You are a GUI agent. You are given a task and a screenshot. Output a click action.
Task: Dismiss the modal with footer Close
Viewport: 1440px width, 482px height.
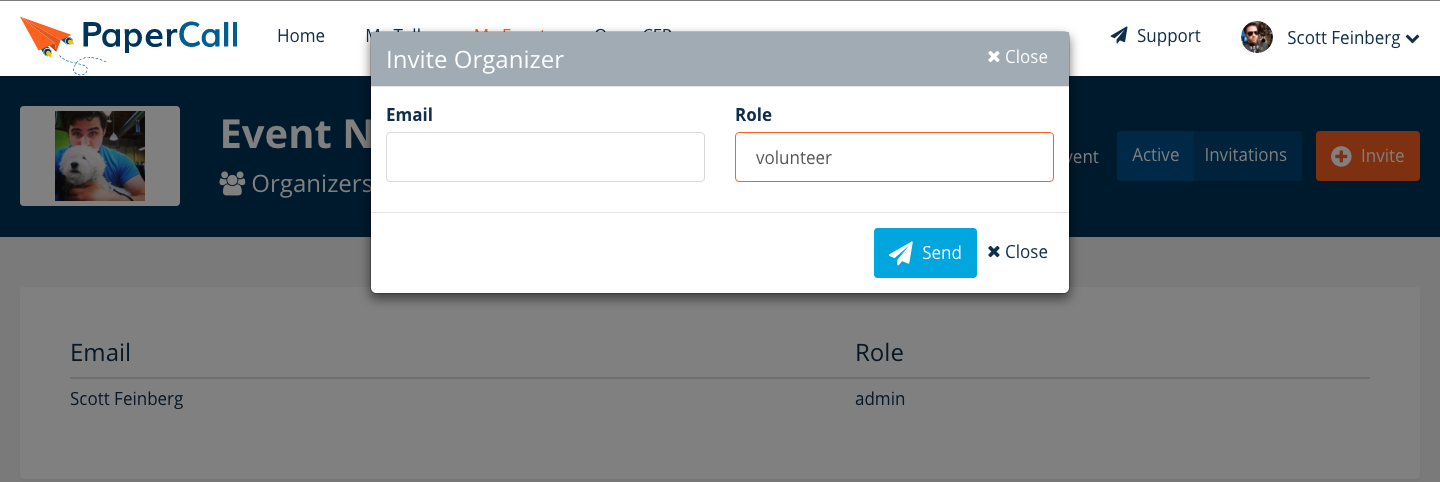(1017, 252)
